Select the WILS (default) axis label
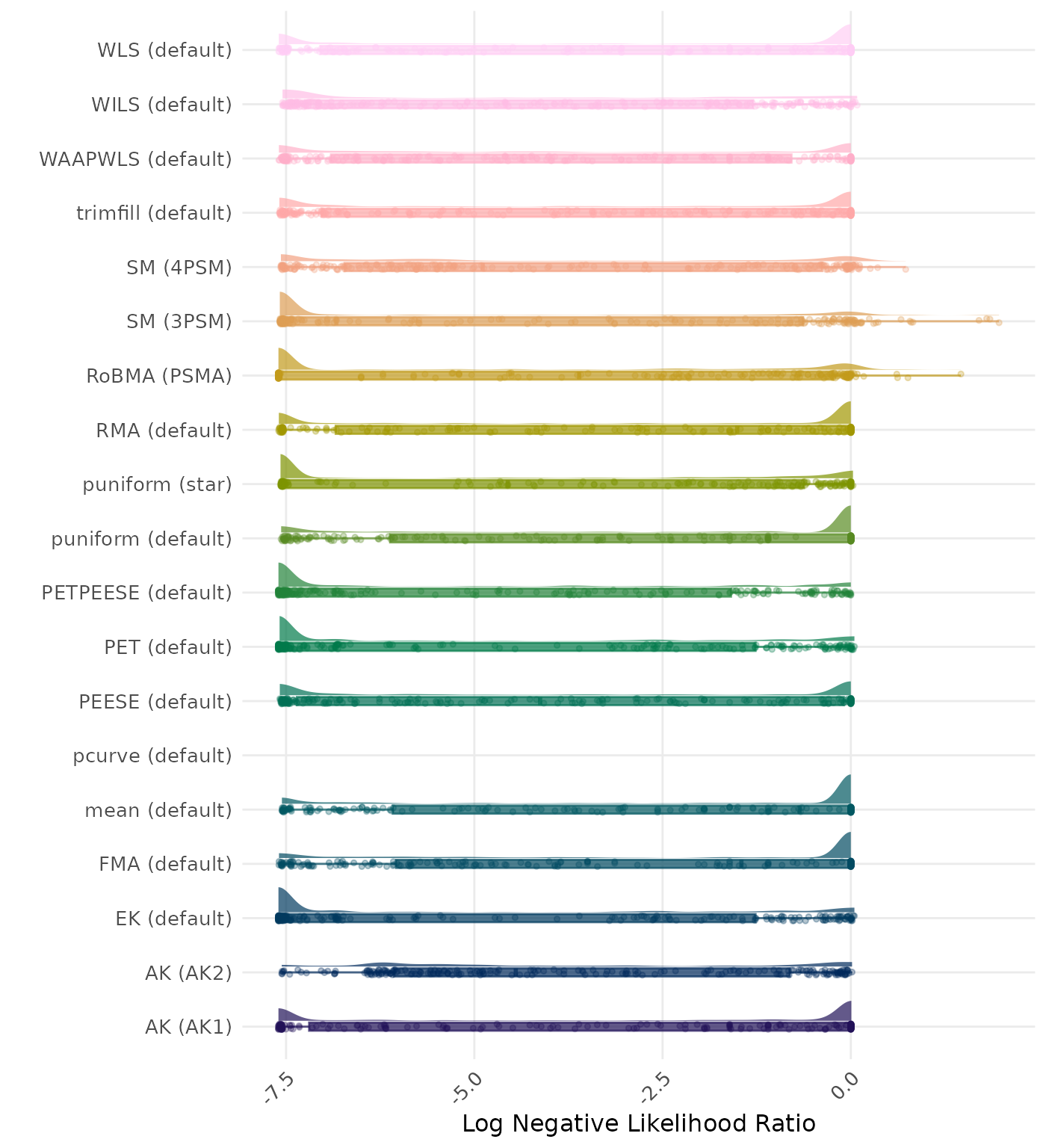 (x=161, y=105)
